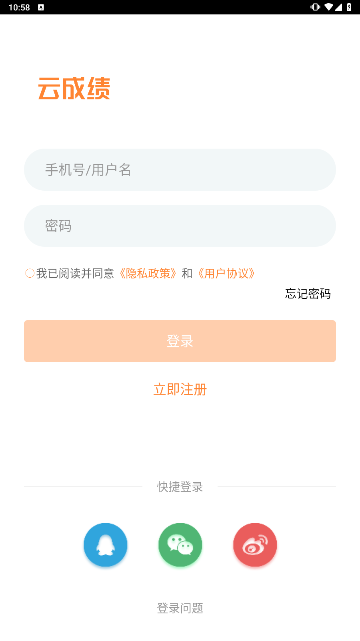This screenshot has width=360, height=641.
Task: Tap the 云成绩 orange logo
Action: [74, 88]
